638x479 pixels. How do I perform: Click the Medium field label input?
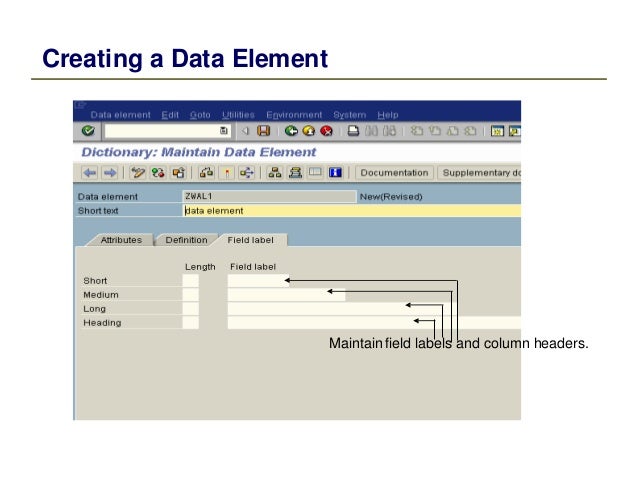(286, 295)
